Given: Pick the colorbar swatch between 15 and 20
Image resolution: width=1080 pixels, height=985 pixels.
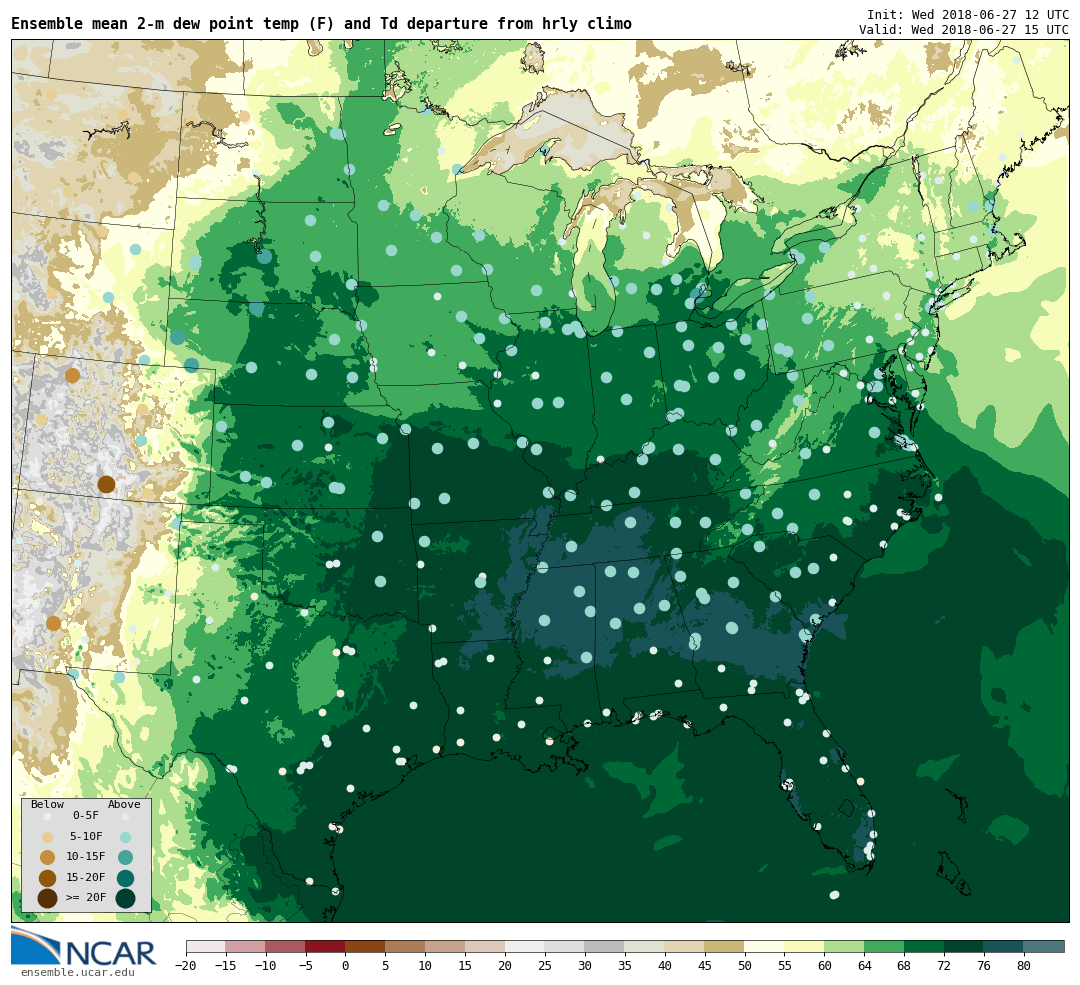Looking at the screenshot, I should coord(486,946).
